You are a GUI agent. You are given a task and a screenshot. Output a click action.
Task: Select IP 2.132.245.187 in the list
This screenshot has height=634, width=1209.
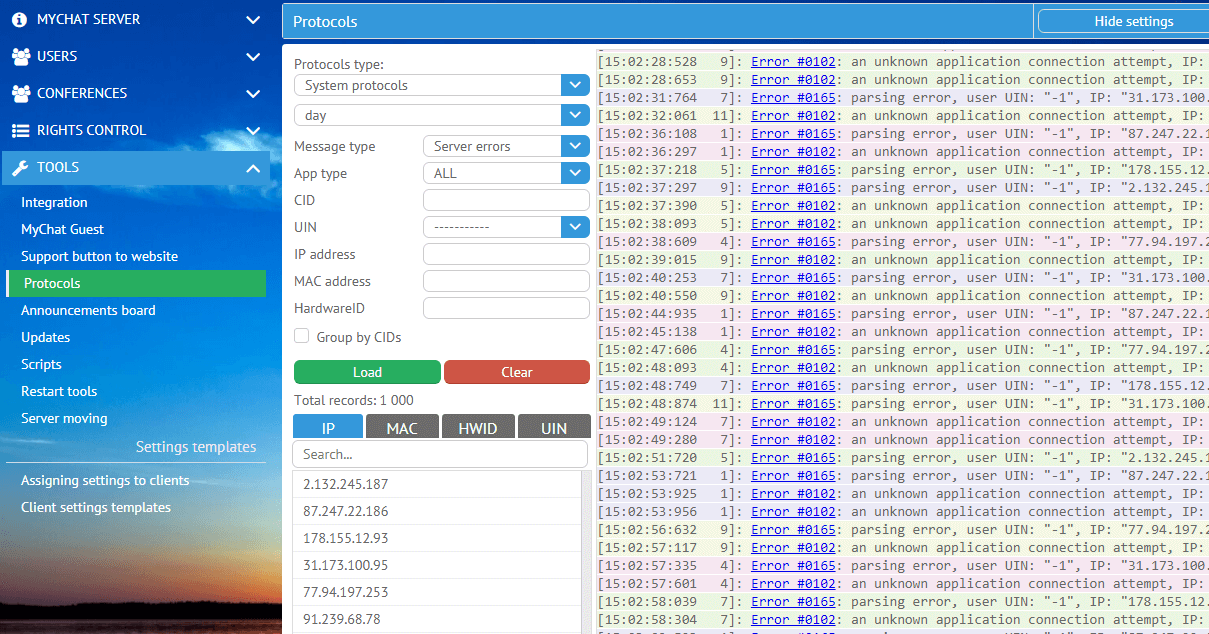[436, 484]
